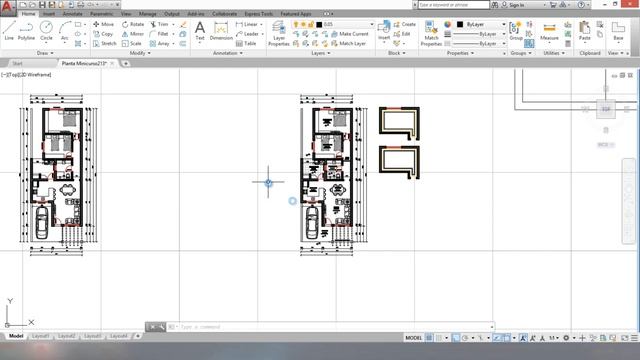Insert a Table
Screen dimensions: 640x360
(246, 43)
